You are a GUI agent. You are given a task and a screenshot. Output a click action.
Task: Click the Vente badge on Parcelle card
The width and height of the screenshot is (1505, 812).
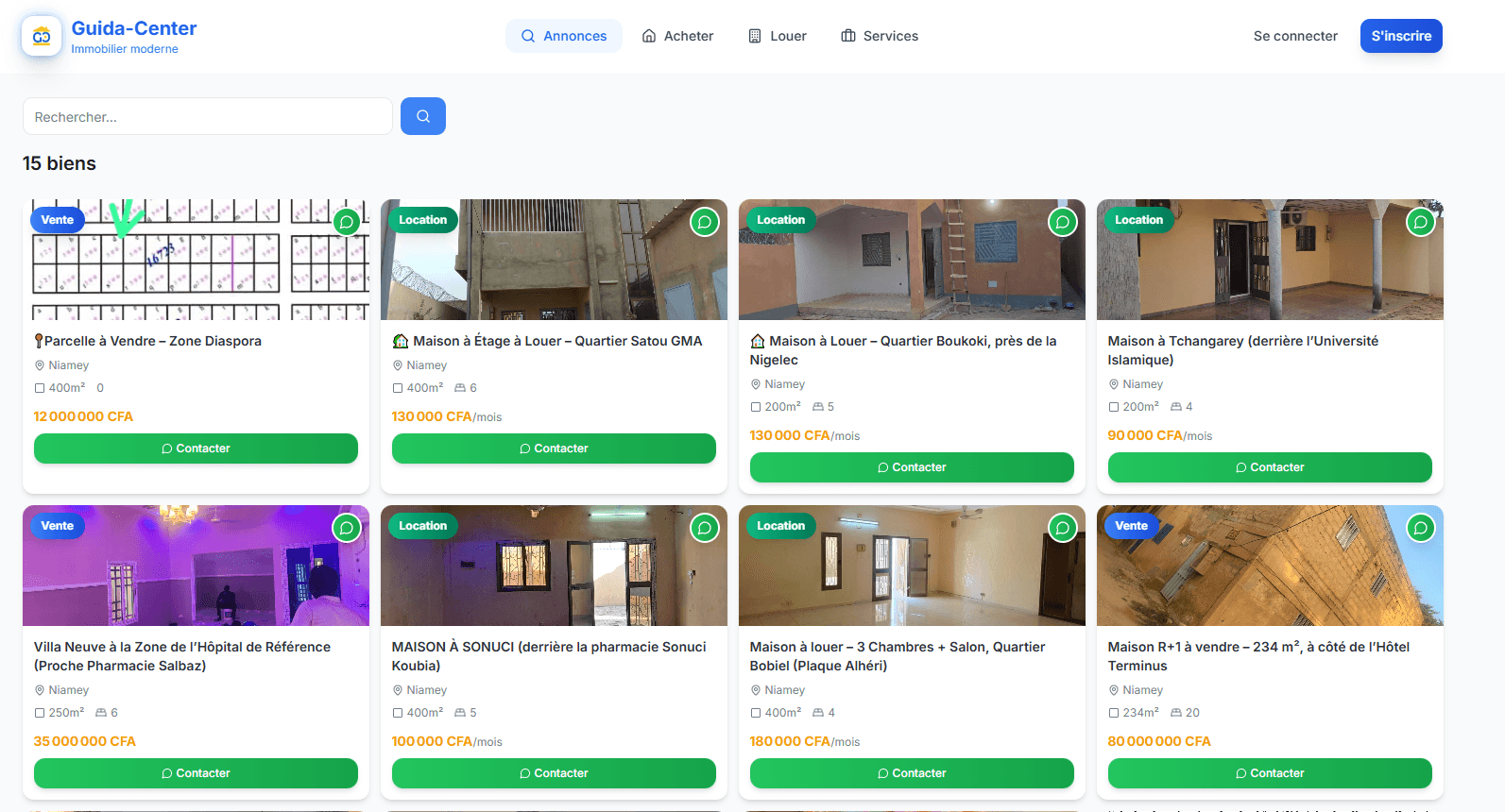(58, 220)
